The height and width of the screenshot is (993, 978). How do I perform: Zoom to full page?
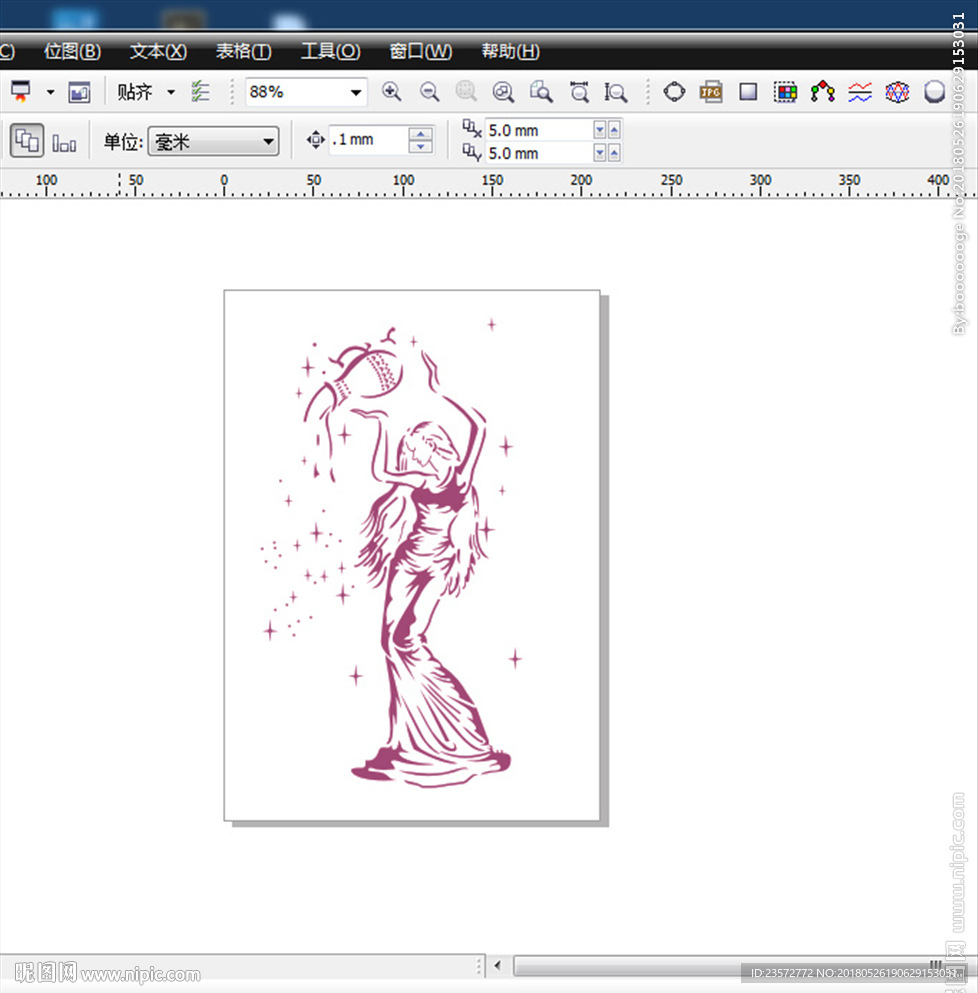[x=541, y=92]
